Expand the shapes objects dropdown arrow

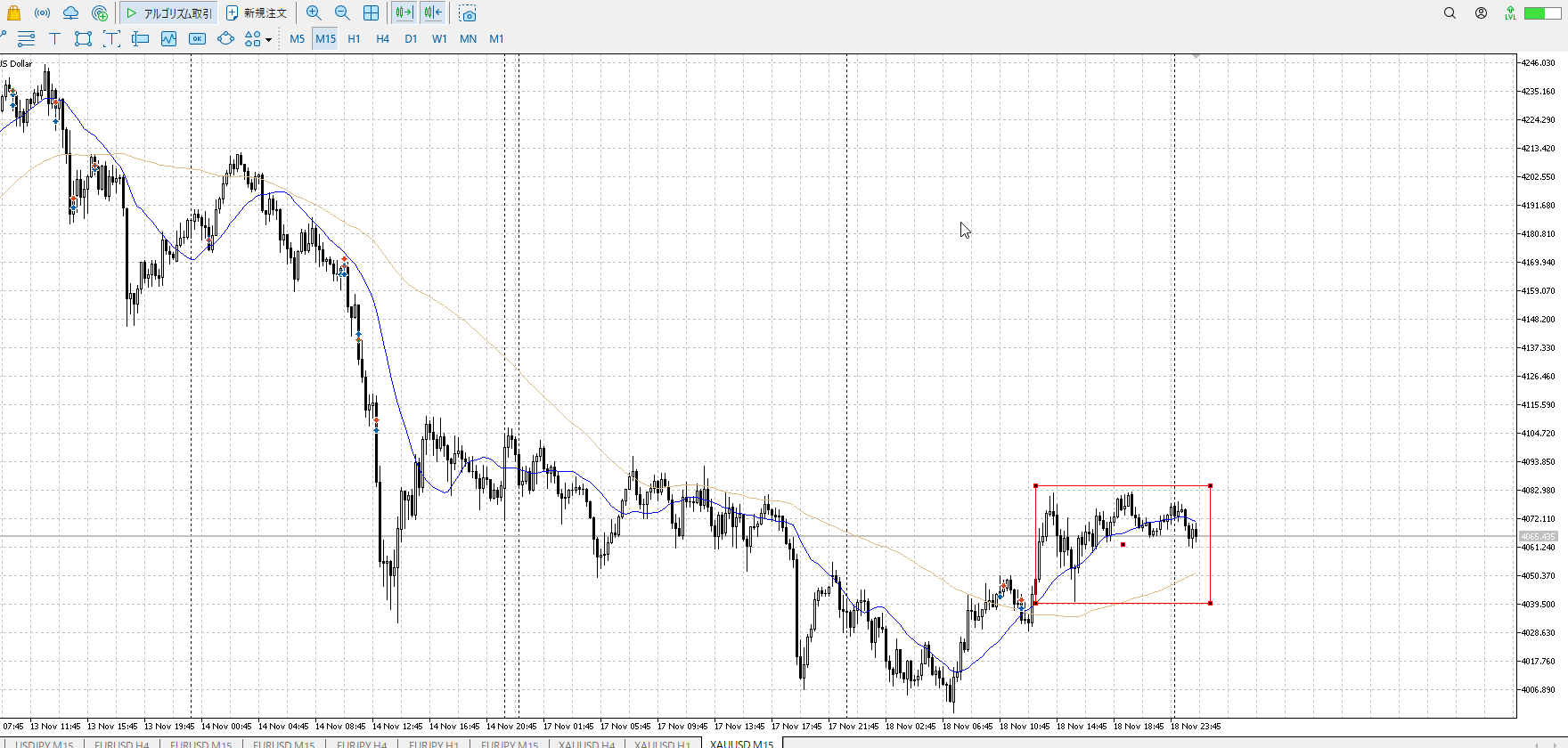(x=268, y=40)
